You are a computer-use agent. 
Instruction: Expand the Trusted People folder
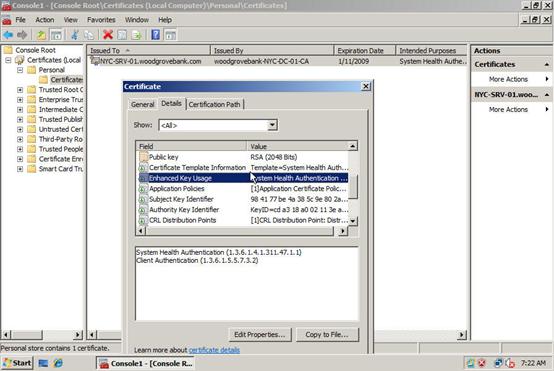[x=20, y=149]
